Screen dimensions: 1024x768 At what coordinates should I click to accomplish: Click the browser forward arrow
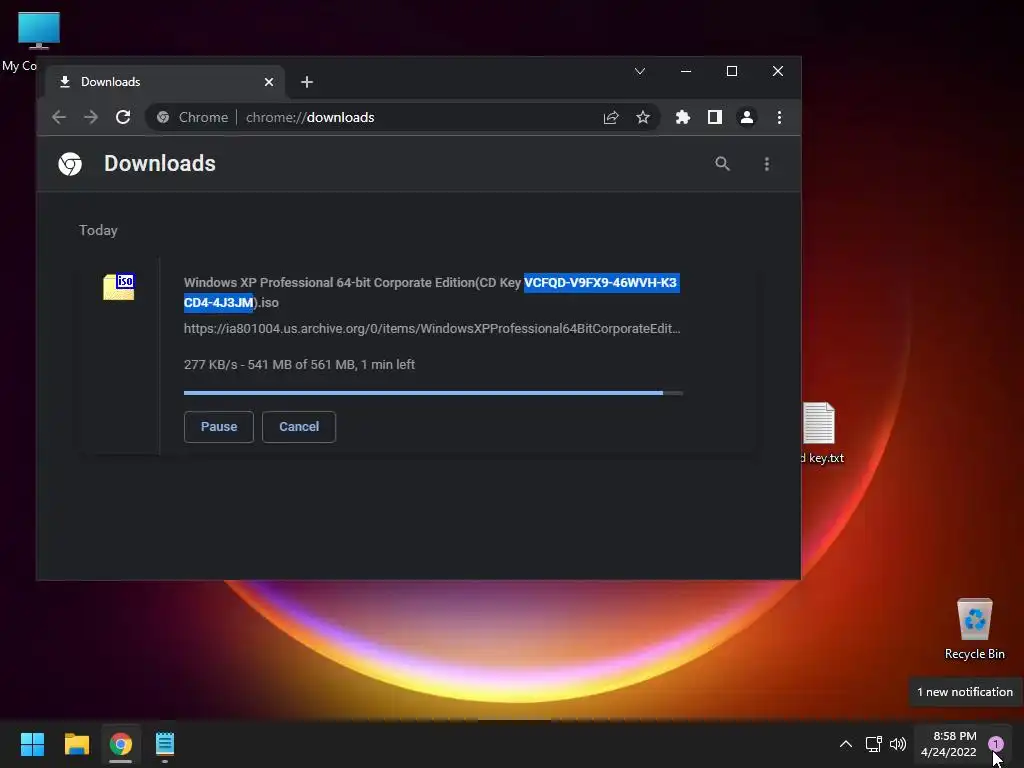point(91,118)
